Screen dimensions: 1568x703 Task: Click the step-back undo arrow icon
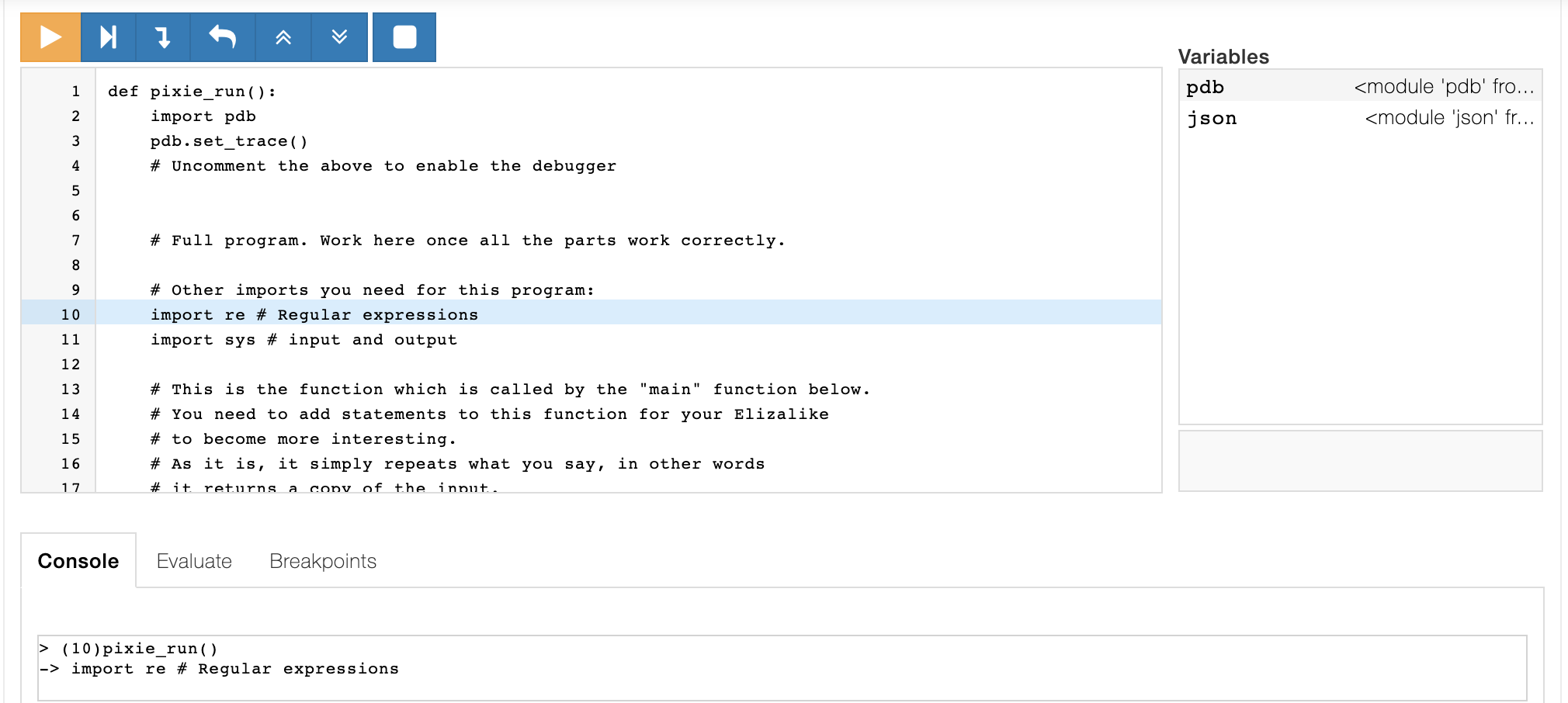tap(220, 36)
